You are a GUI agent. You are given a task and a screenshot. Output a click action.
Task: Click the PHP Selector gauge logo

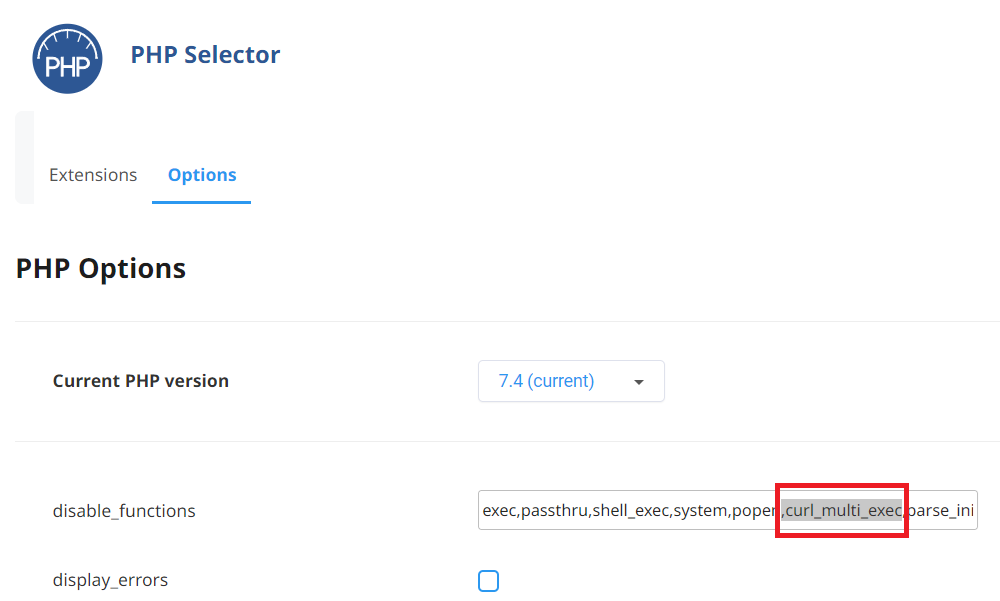tap(67, 58)
